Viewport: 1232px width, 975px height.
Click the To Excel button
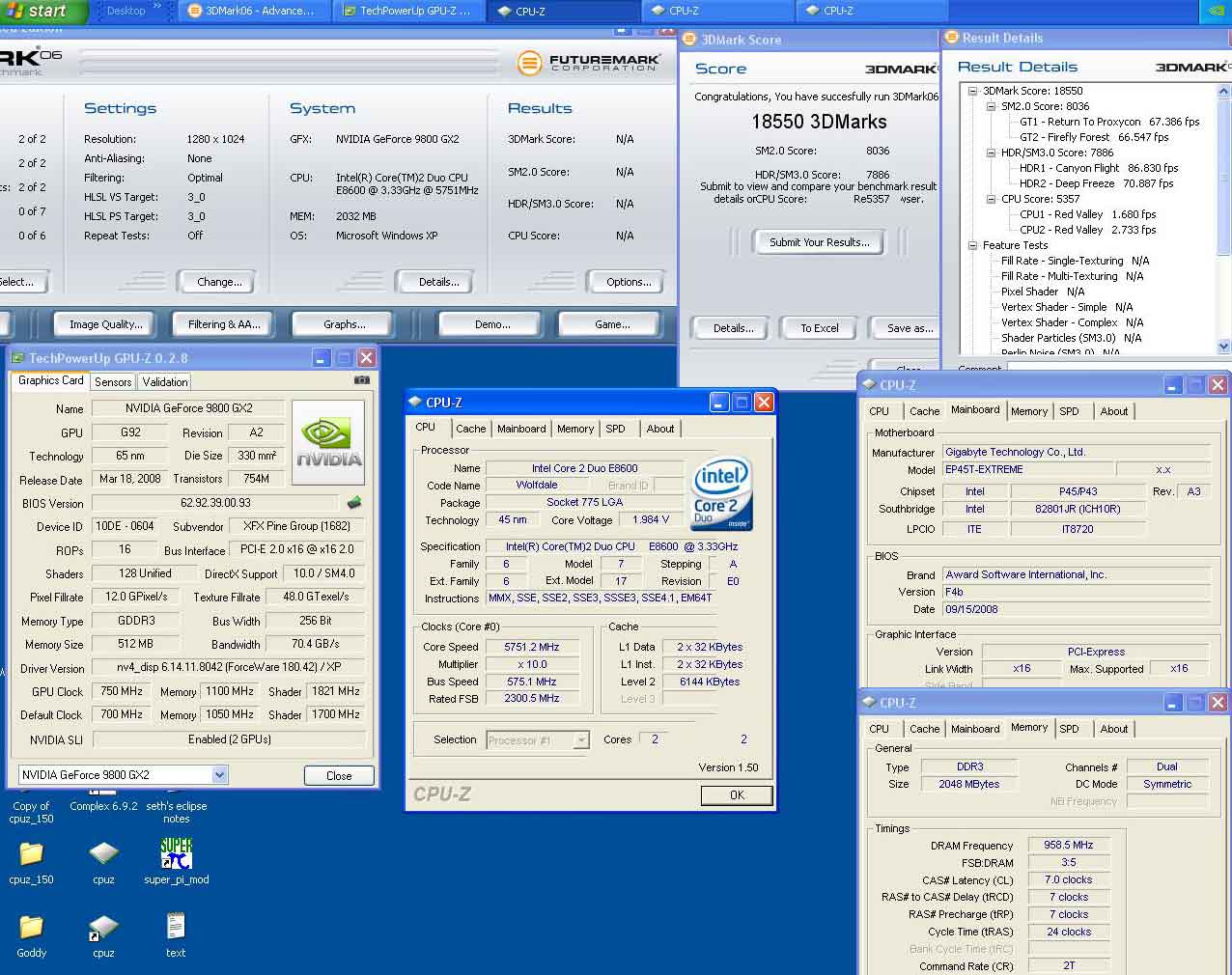coord(819,328)
